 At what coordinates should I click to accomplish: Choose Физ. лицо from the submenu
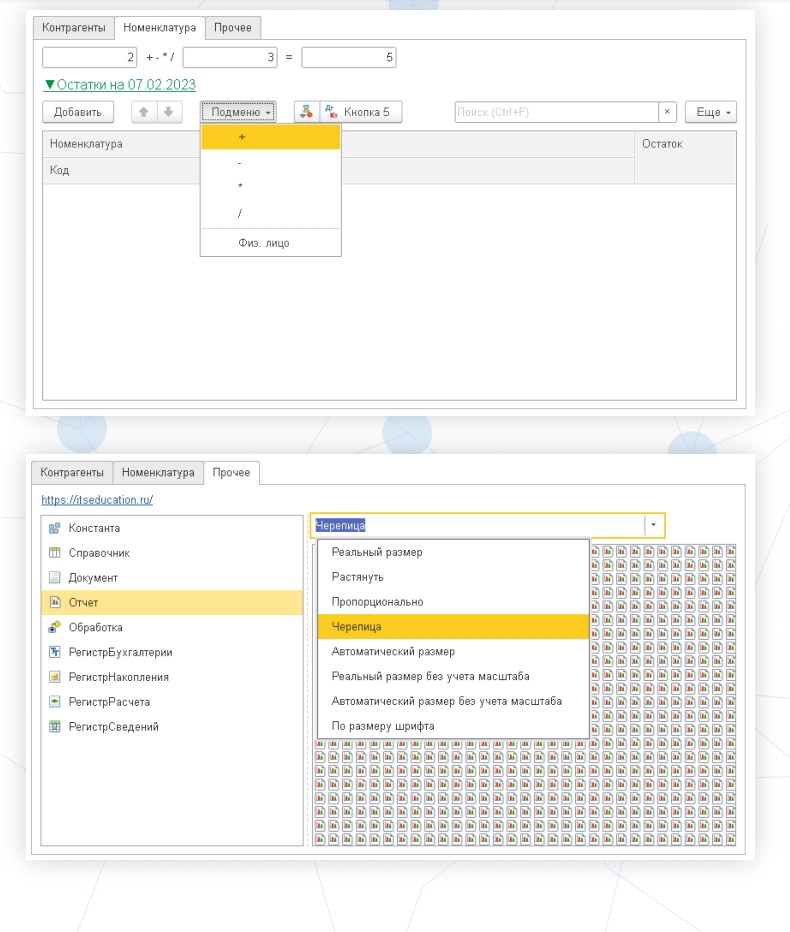point(264,243)
